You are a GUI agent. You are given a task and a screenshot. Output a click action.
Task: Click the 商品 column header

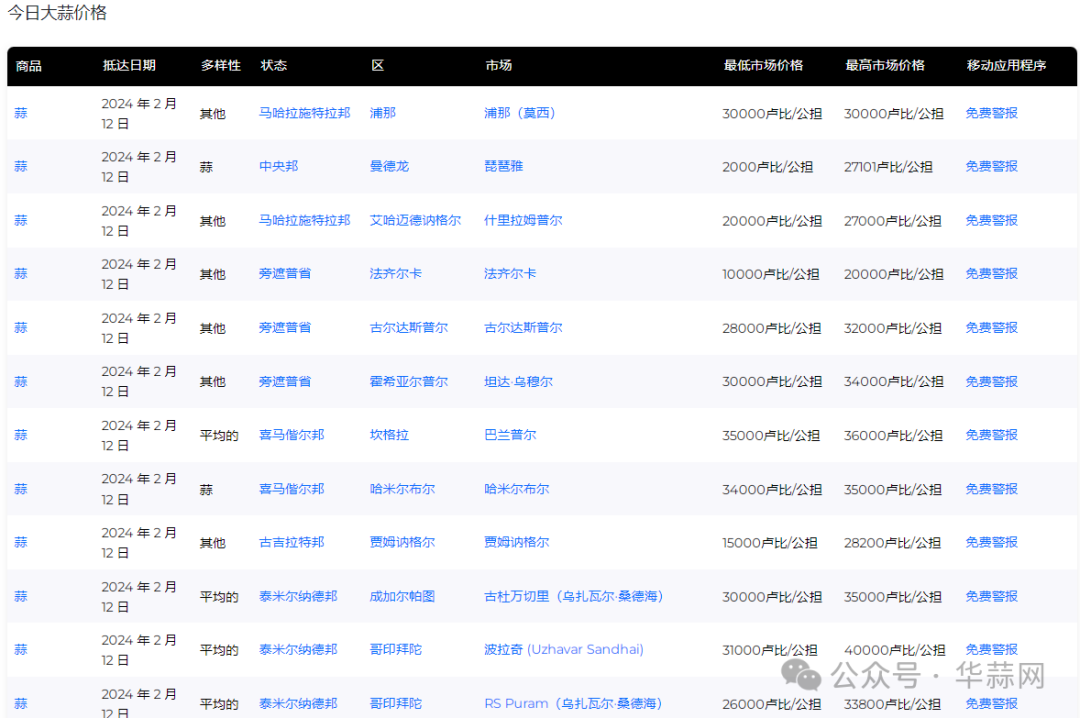28,66
